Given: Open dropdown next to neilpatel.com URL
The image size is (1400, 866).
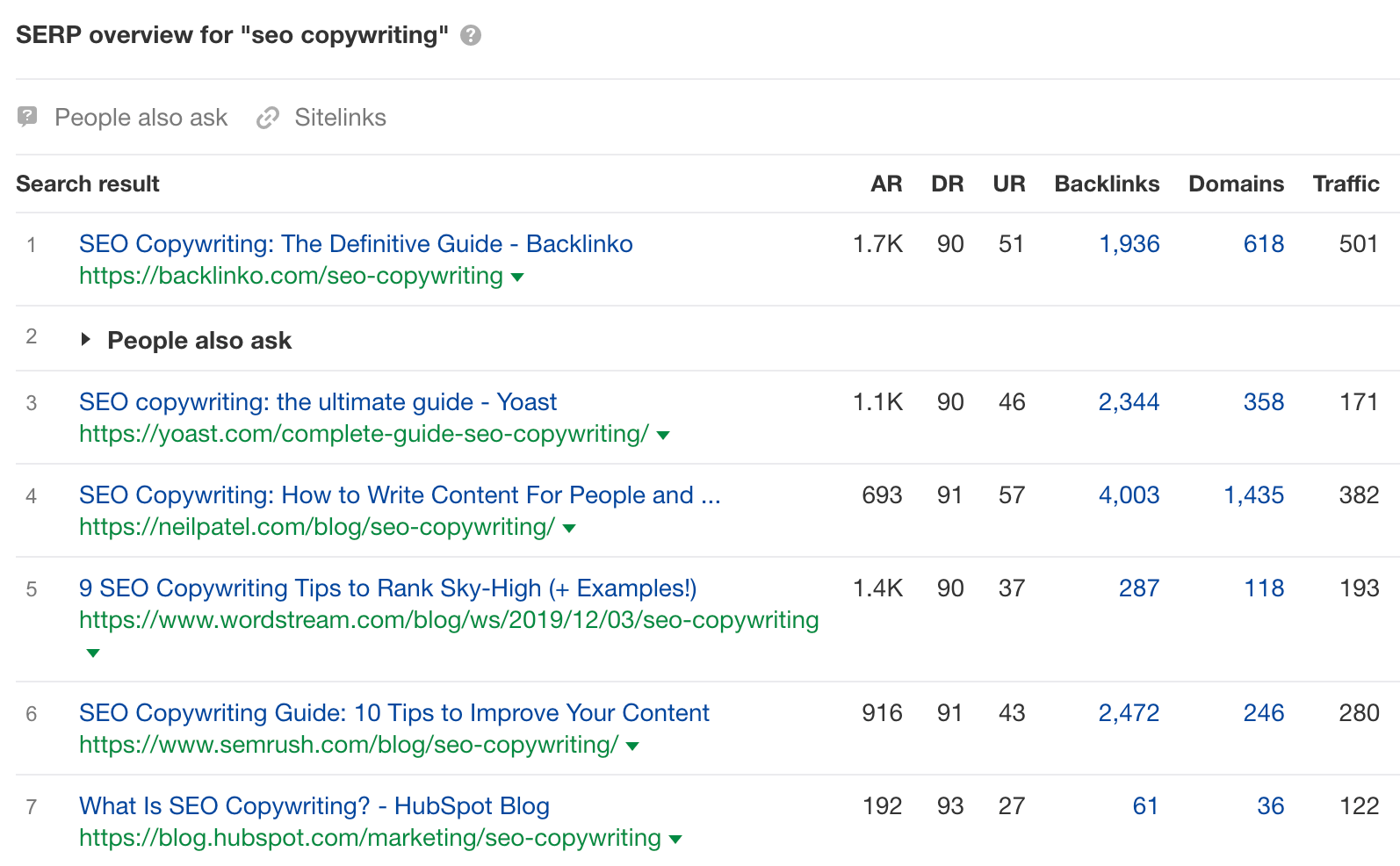Looking at the screenshot, I should tap(569, 529).
